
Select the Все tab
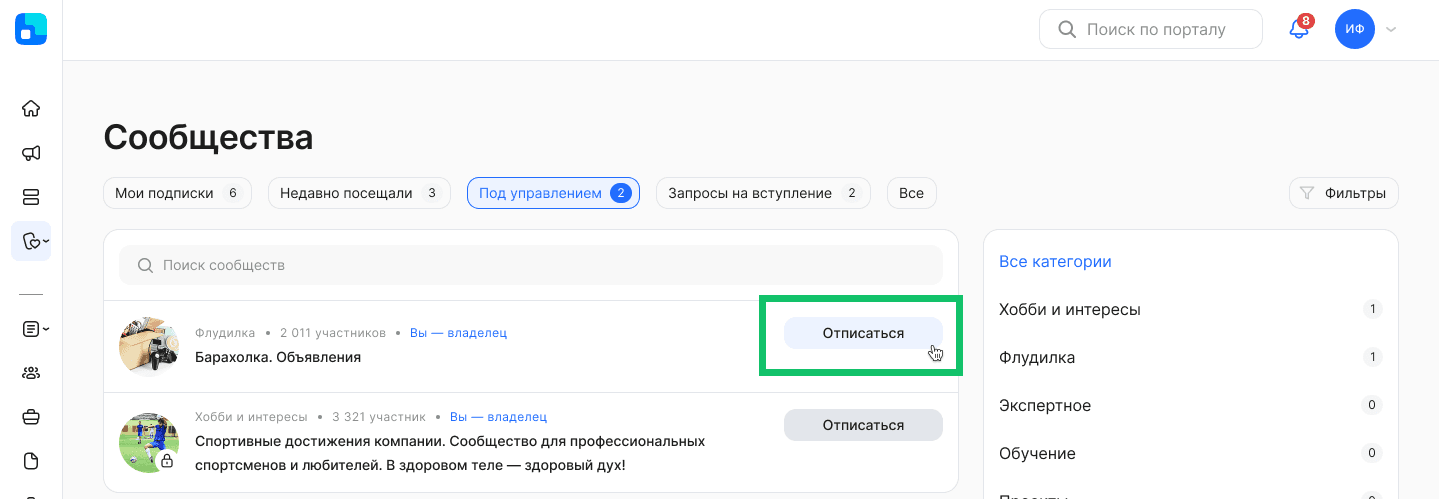click(911, 193)
